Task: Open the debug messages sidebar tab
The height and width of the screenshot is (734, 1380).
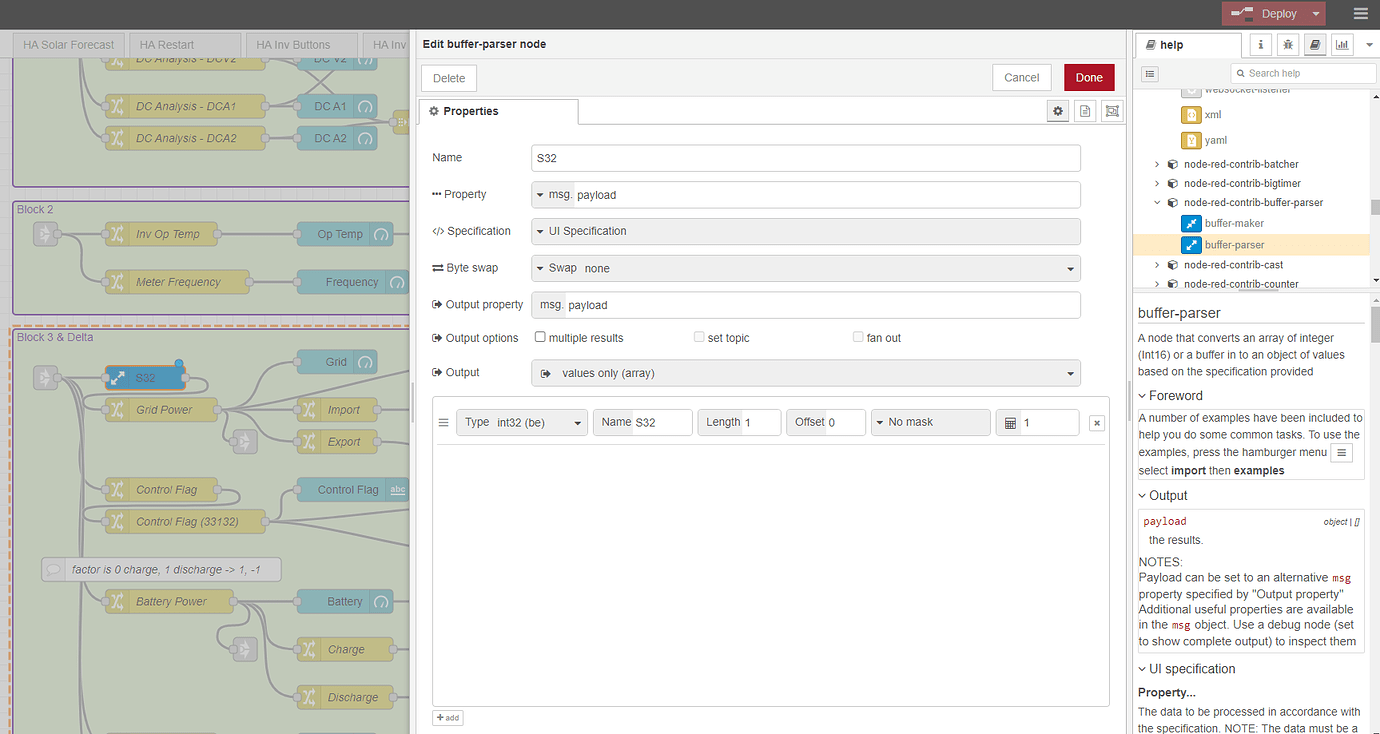Action: 1288,45
